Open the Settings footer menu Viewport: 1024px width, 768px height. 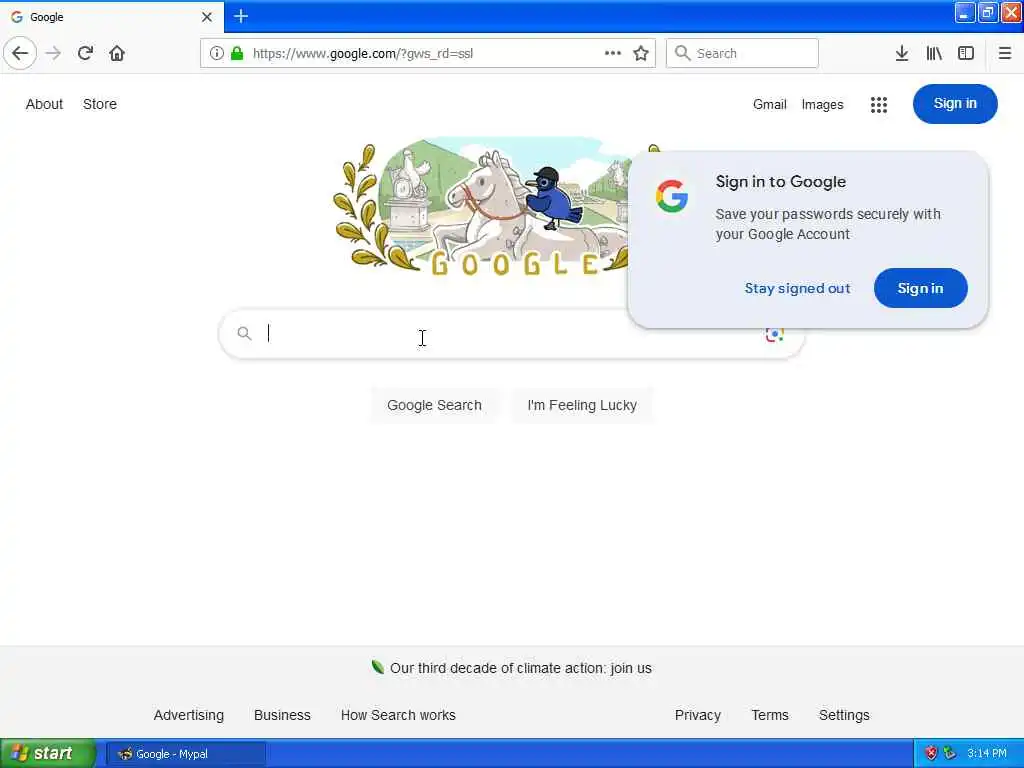844,715
